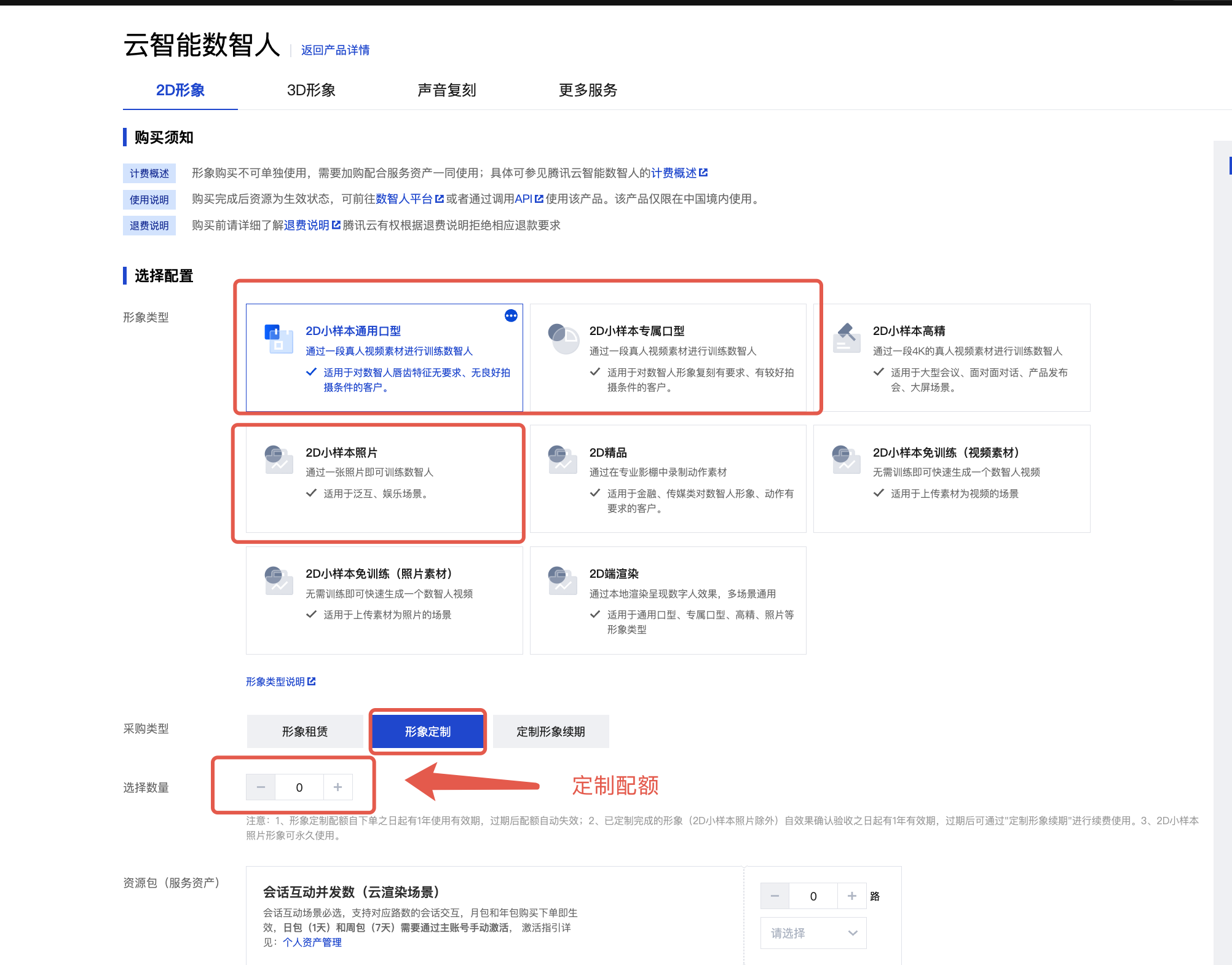Viewport: 1232px width, 965px height.
Task: Select 形象定制 purchase type
Action: click(428, 731)
